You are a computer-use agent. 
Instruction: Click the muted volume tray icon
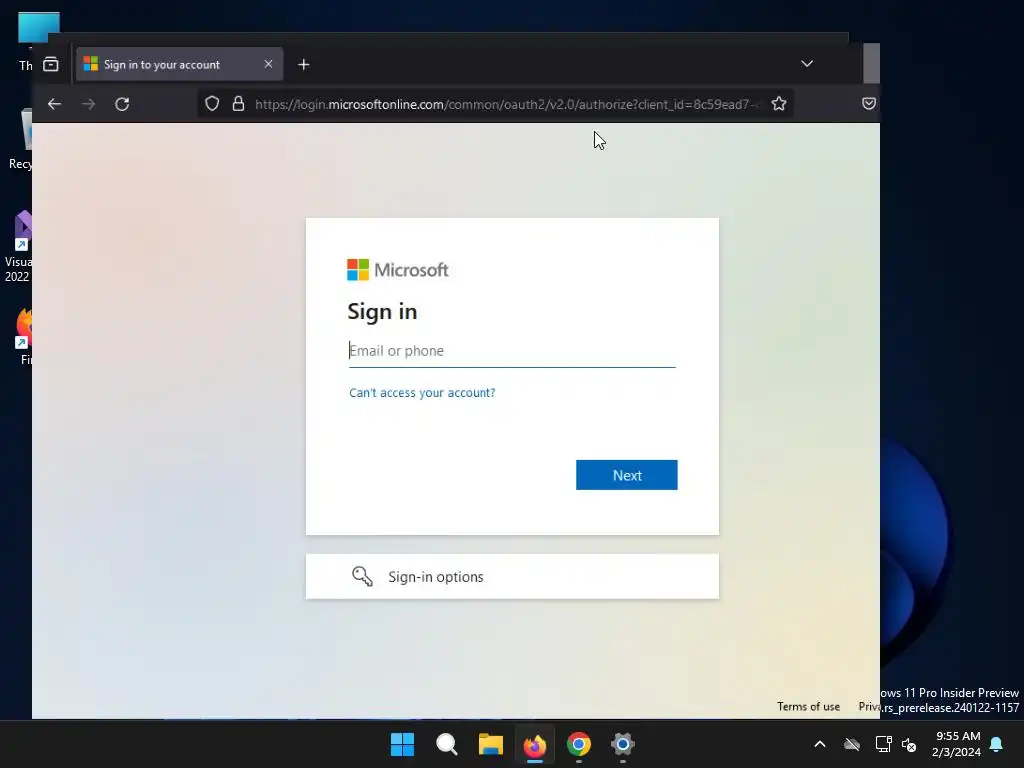pyautogui.click(x=909, y=744)
